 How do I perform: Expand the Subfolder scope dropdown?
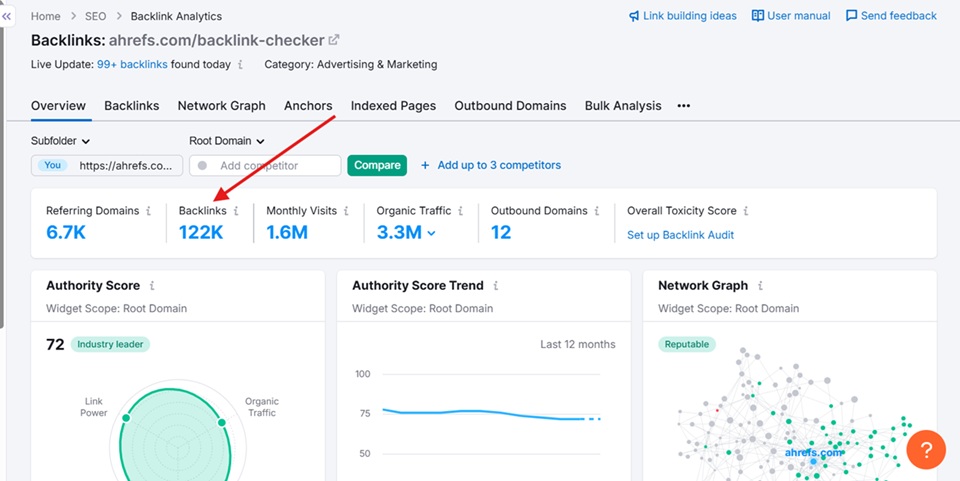pos(61,141)
